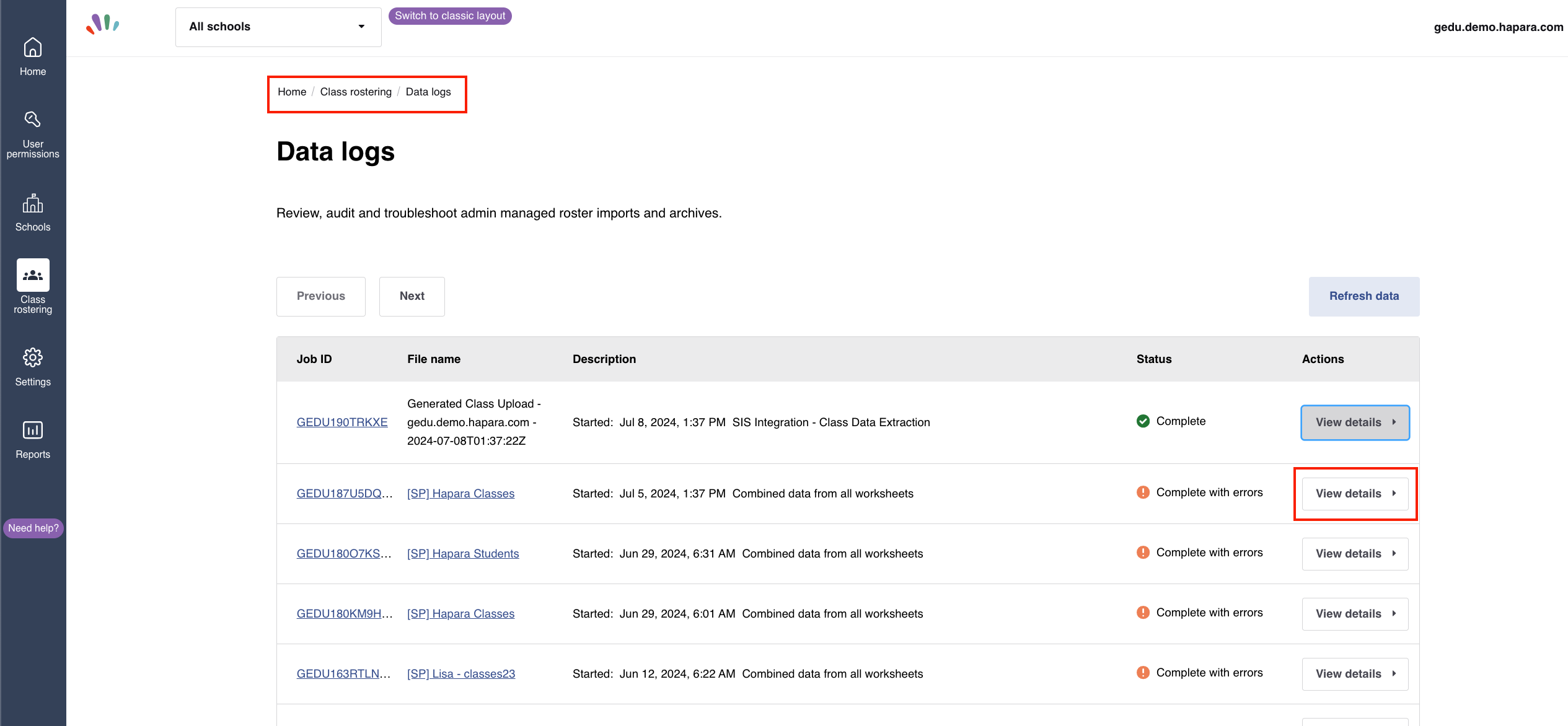
Task: Click the Generated Class Upload file name
Action: [x=474, y=422]
